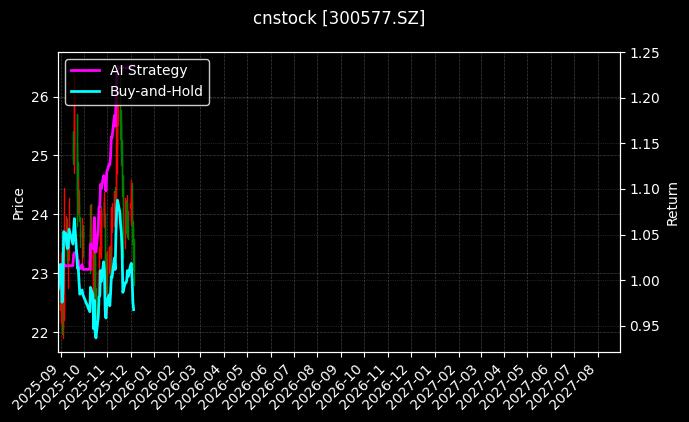Click the chart title cnstock [300577.SZ]
Image resolution: width=689 pixels, height=422 pixels.
pyautogui.click(x=339, y=18)
